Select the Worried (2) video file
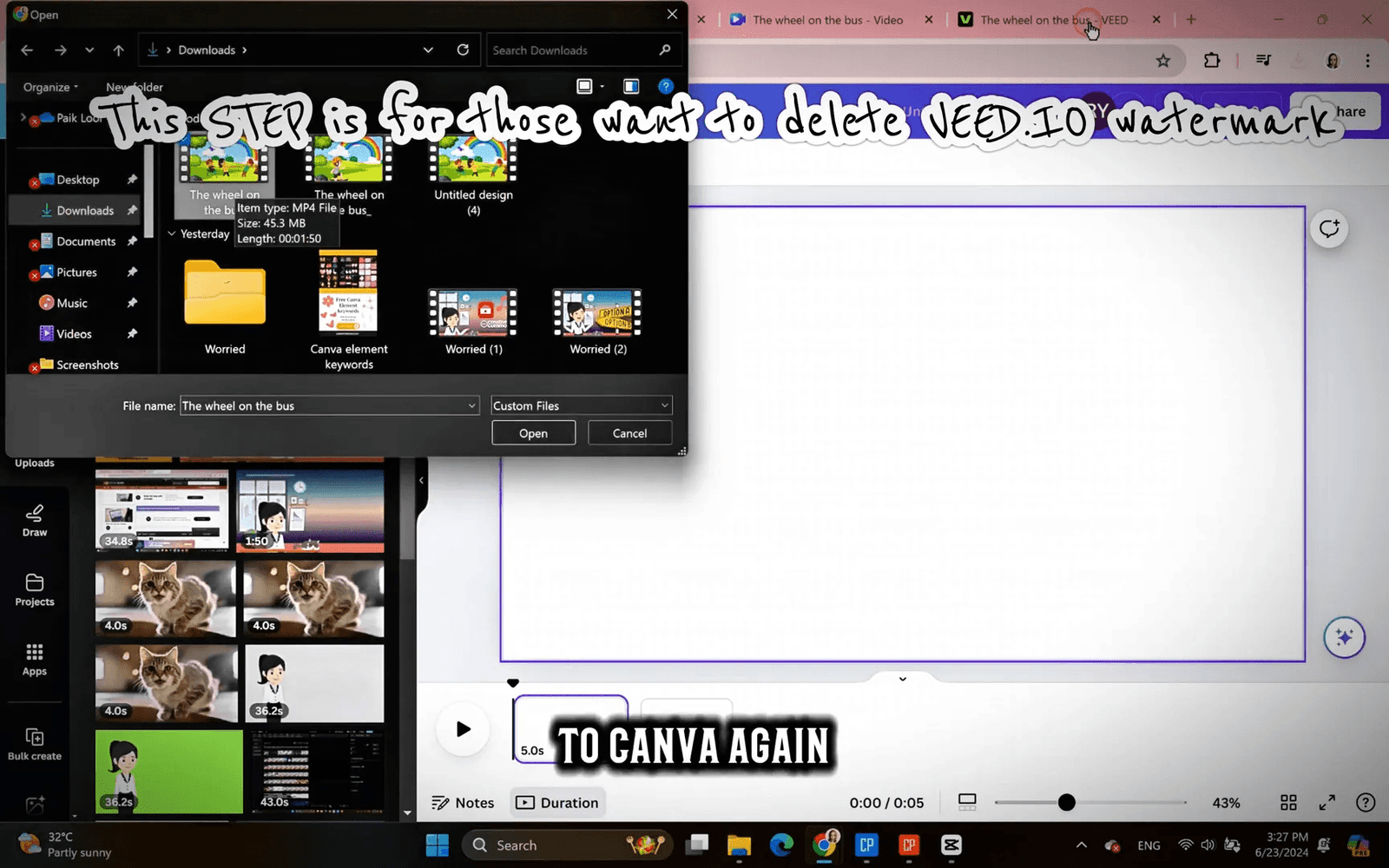1389x868 pixels. (x=598, y=321)
